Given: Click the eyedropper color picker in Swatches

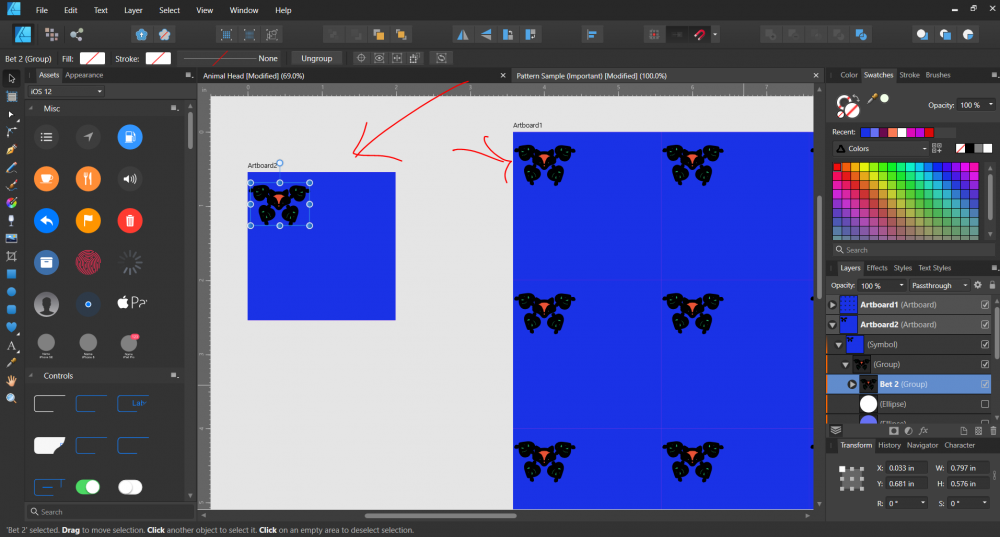Looking at the screenshot, I should [873, 99].
